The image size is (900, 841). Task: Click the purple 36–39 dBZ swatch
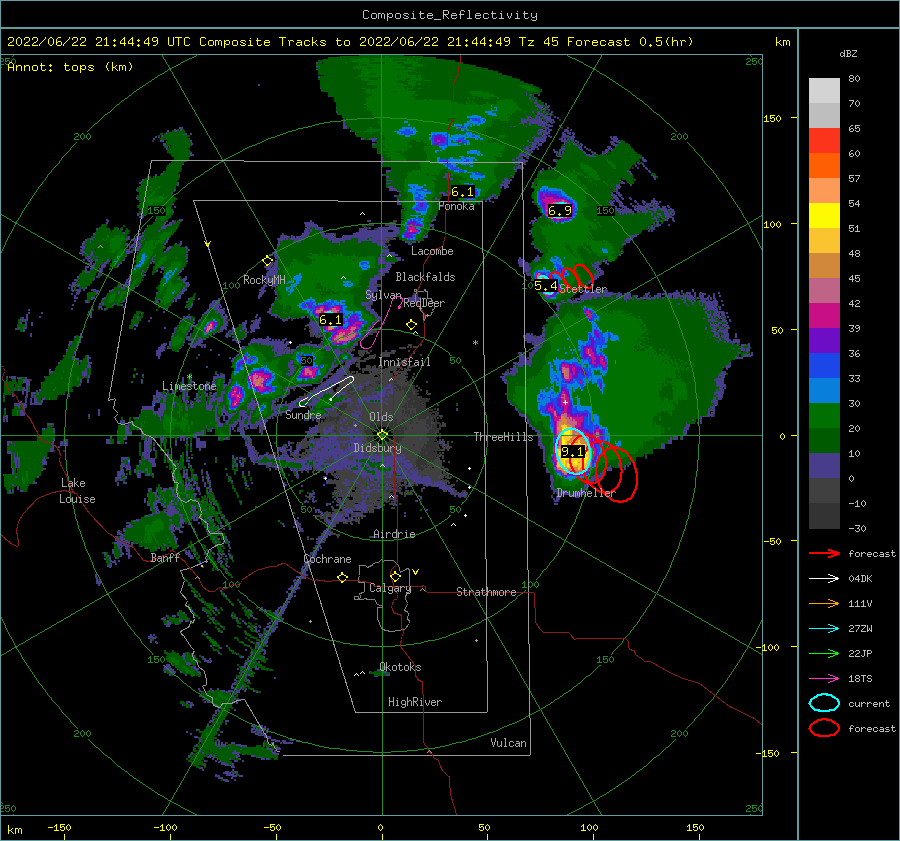[x=824, y=341]
